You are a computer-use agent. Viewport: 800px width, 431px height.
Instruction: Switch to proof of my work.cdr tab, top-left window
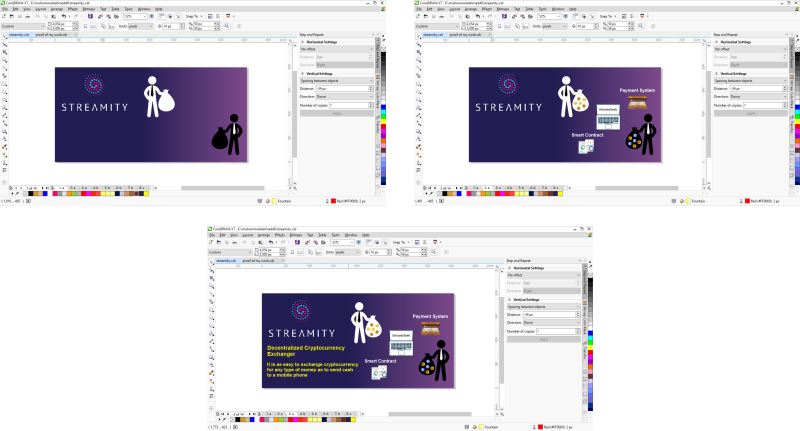pyautogui.click(x=51, y=35)
